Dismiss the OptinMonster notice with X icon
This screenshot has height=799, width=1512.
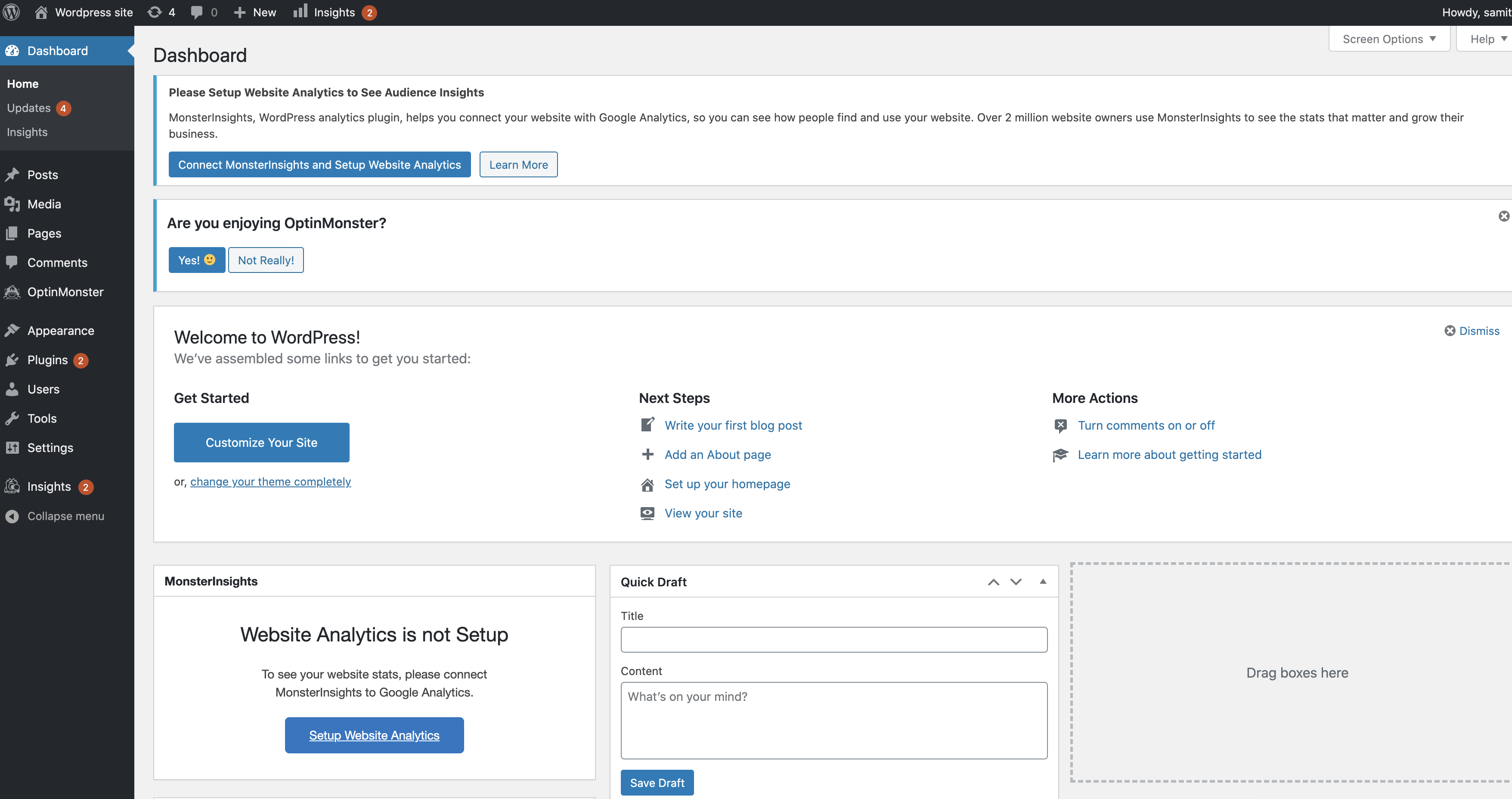pyautogui.click(x=1503, y=216)
